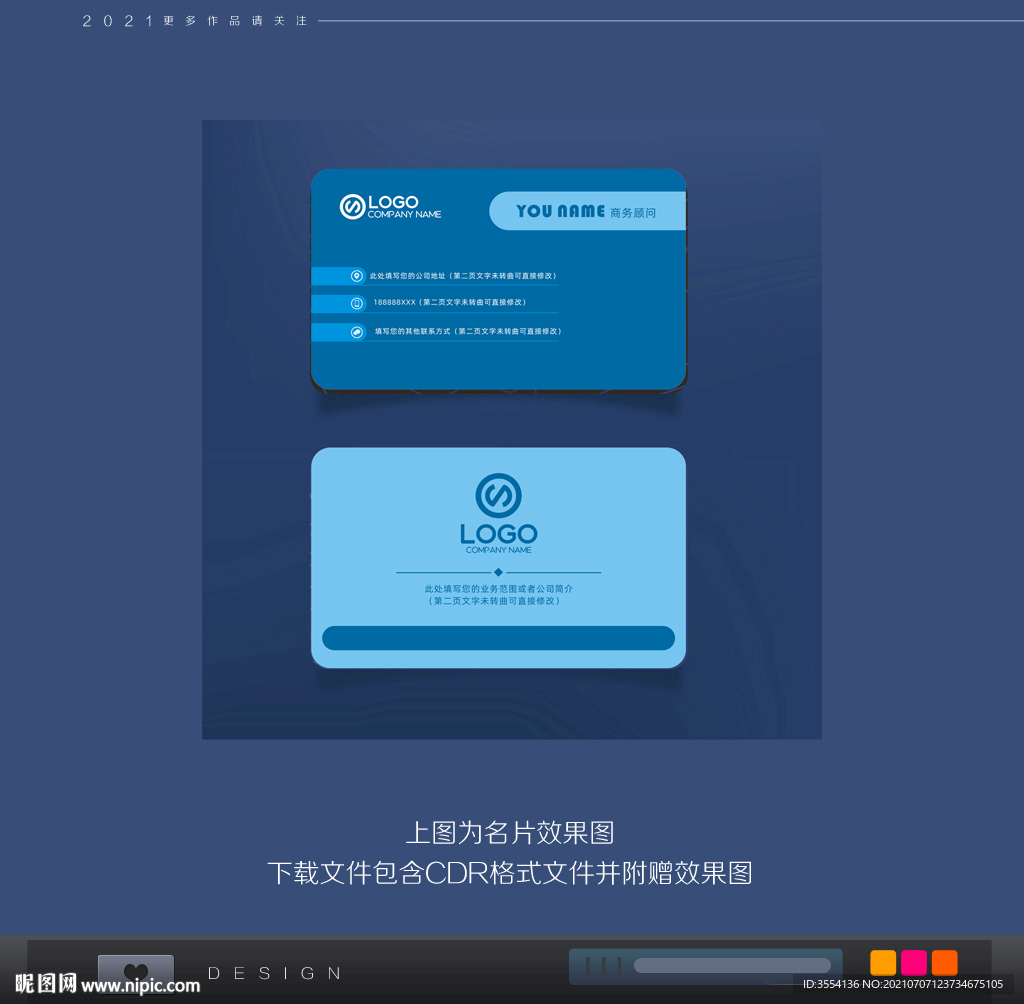The width and height of the screenshot is (1024, 1004).
Task: Click the DESIGN label button
Action: (x=273, y=972)
